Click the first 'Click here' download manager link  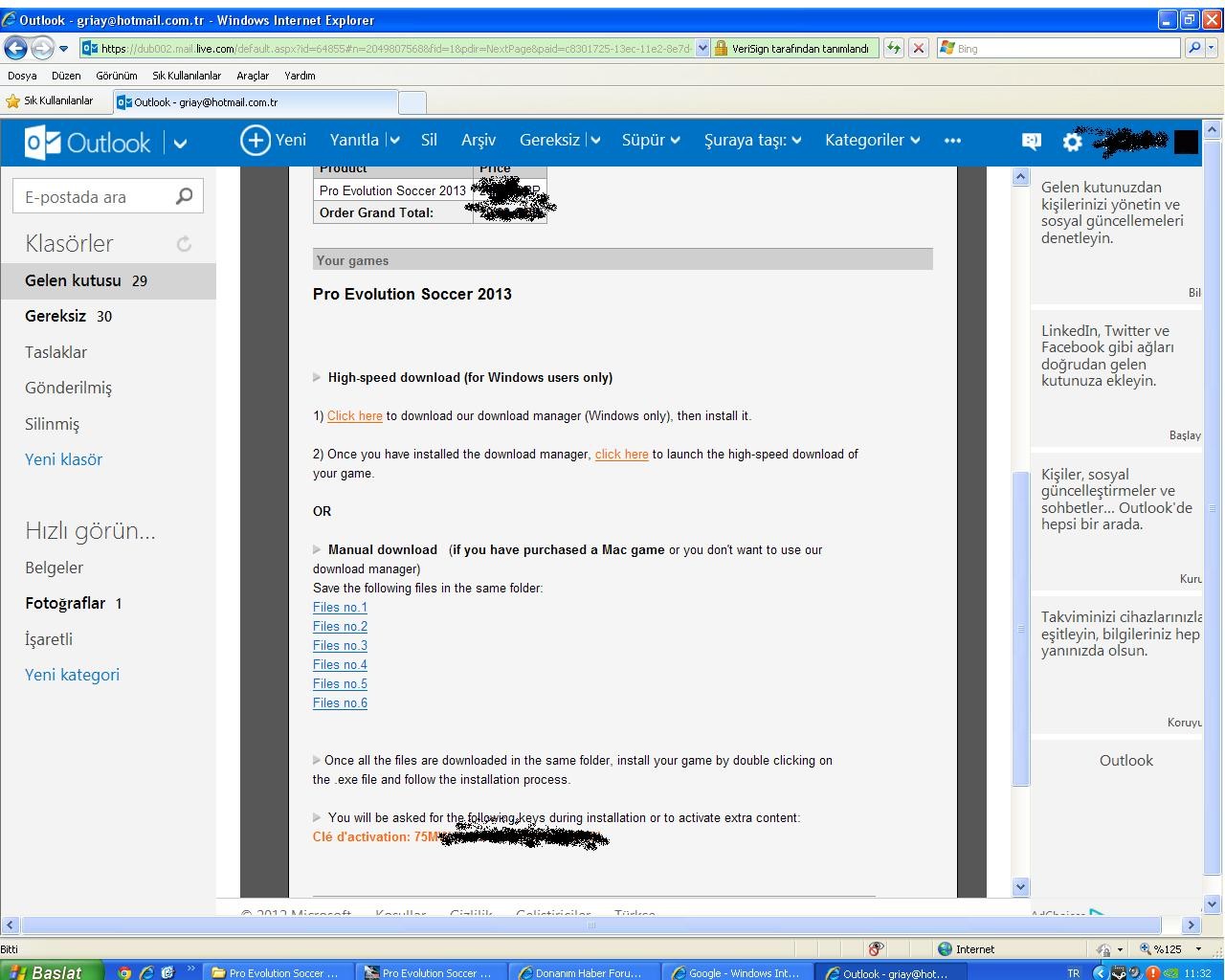355,415
